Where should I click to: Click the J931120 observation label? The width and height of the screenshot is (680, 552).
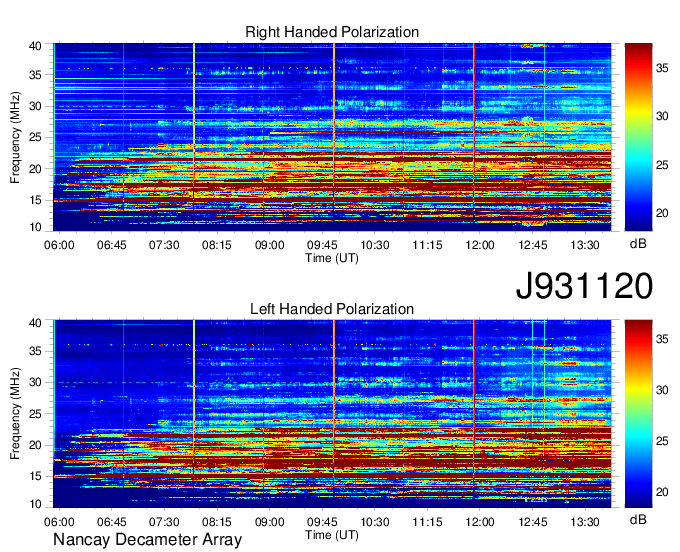pyautogui.click(x=584, y=286)
